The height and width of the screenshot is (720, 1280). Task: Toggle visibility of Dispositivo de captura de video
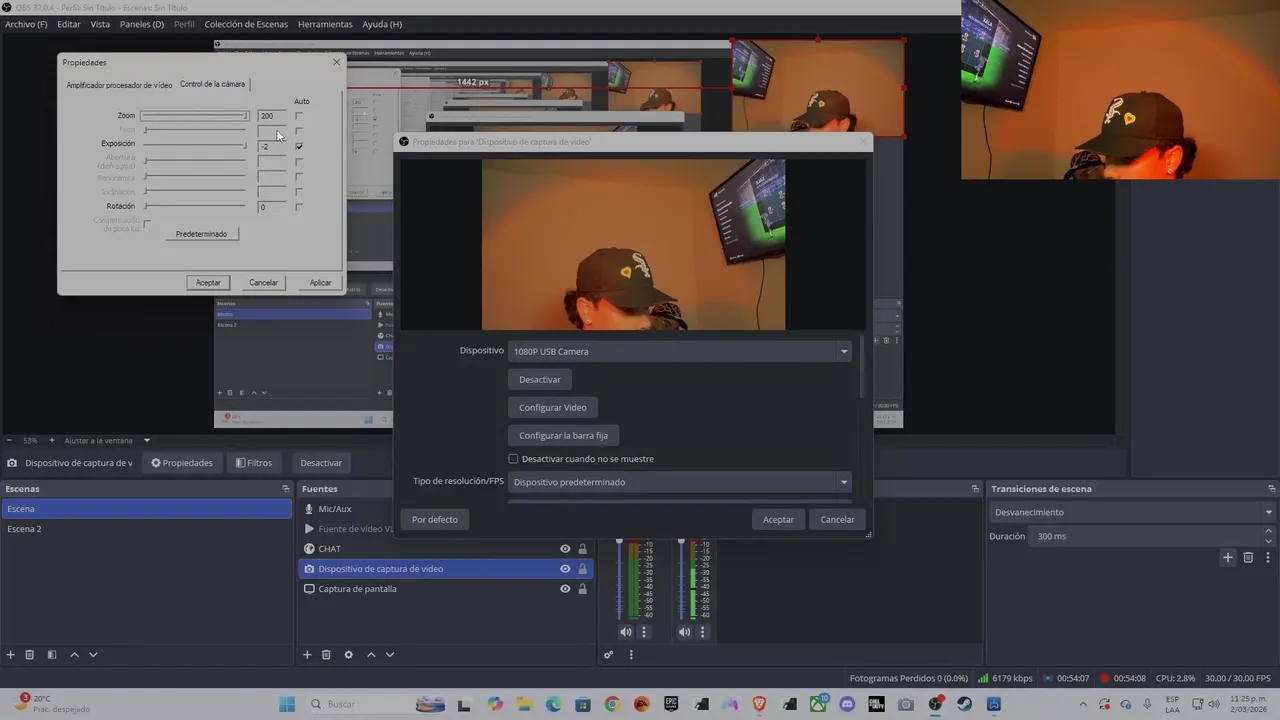[x=565, y=569]
